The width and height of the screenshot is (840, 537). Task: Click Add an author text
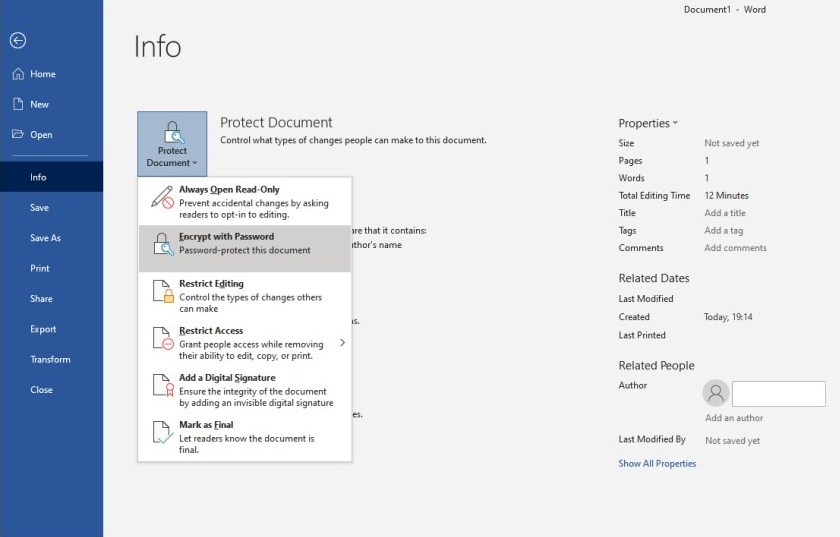point(734,417)
